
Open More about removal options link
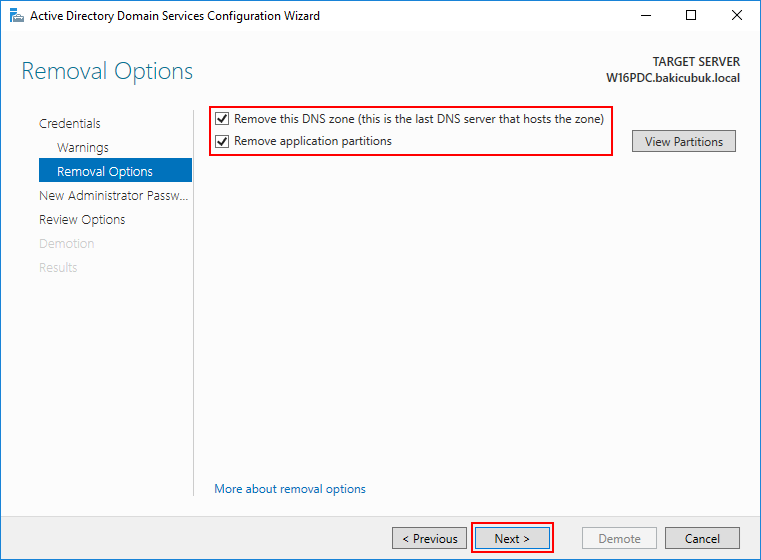[x=290, y=489]
